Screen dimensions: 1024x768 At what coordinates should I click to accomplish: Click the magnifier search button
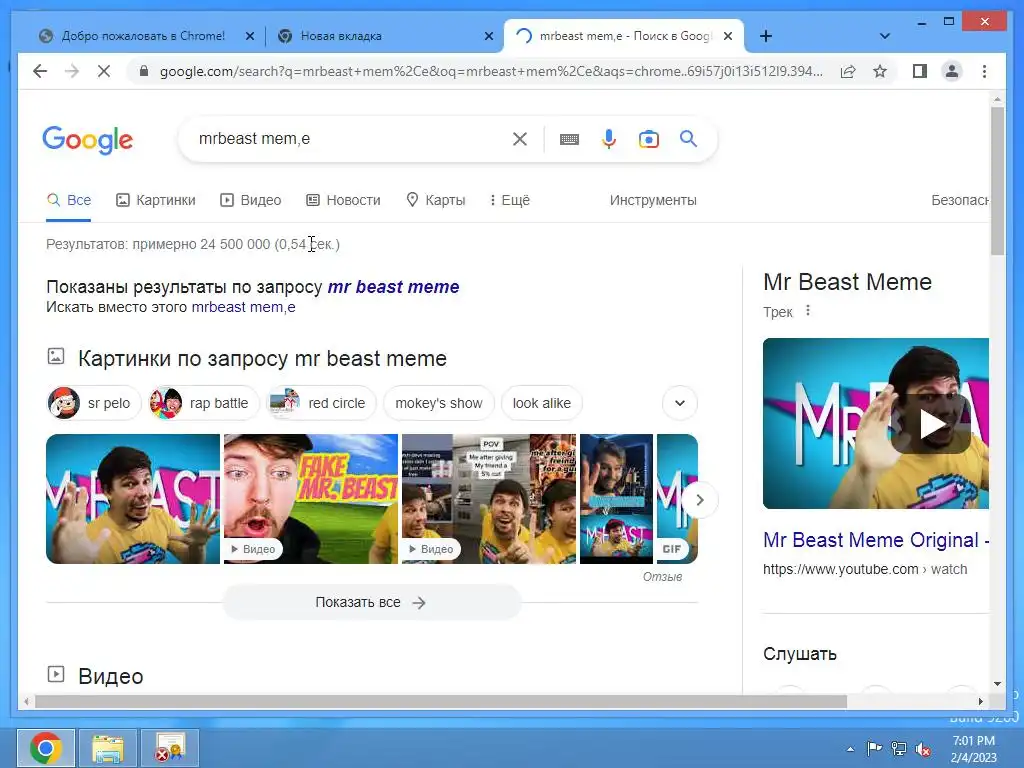point(688,138)
